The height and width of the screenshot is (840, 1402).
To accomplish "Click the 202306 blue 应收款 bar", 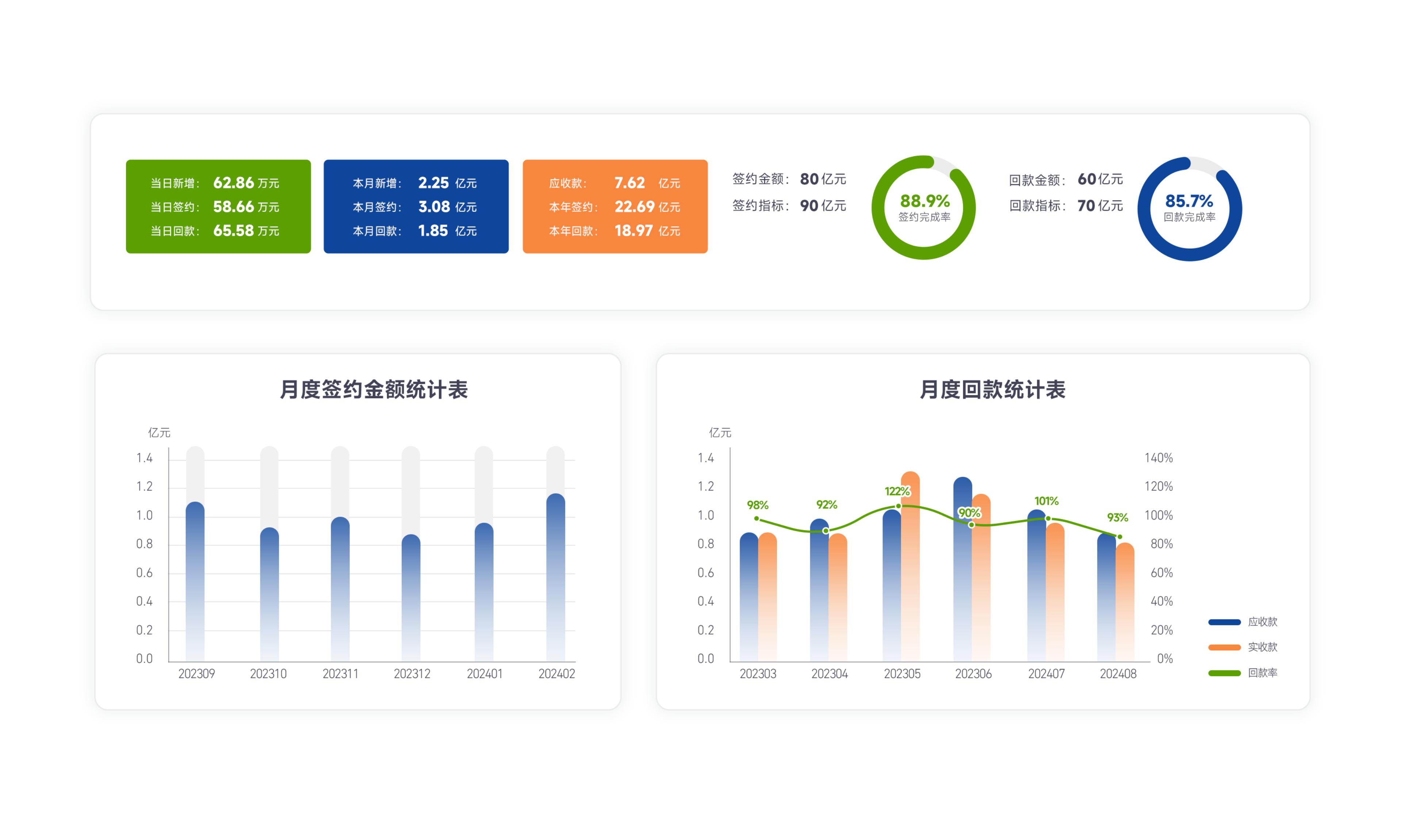I will [963, 569].
